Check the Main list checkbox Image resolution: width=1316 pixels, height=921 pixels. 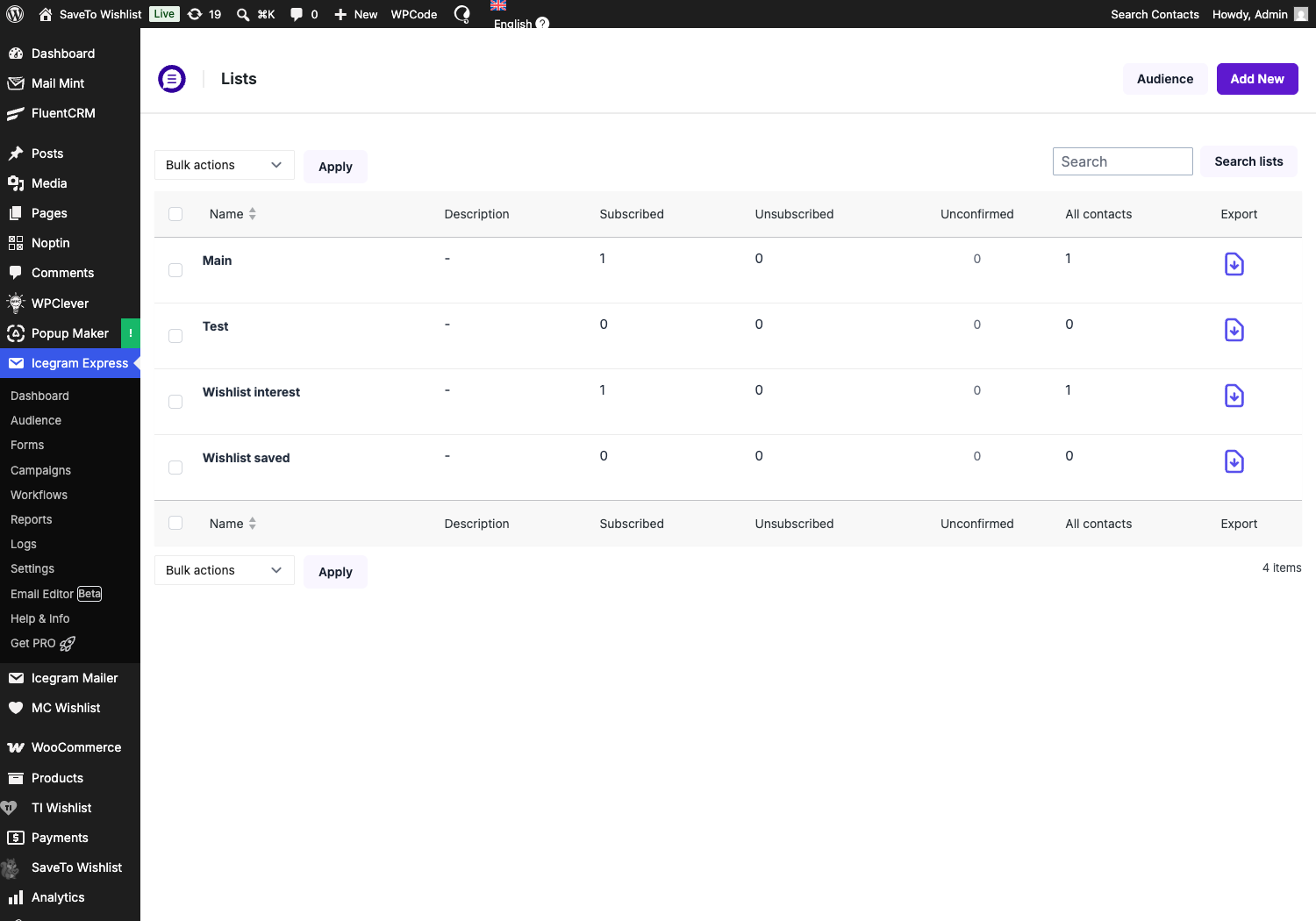(x=175, y=270)
